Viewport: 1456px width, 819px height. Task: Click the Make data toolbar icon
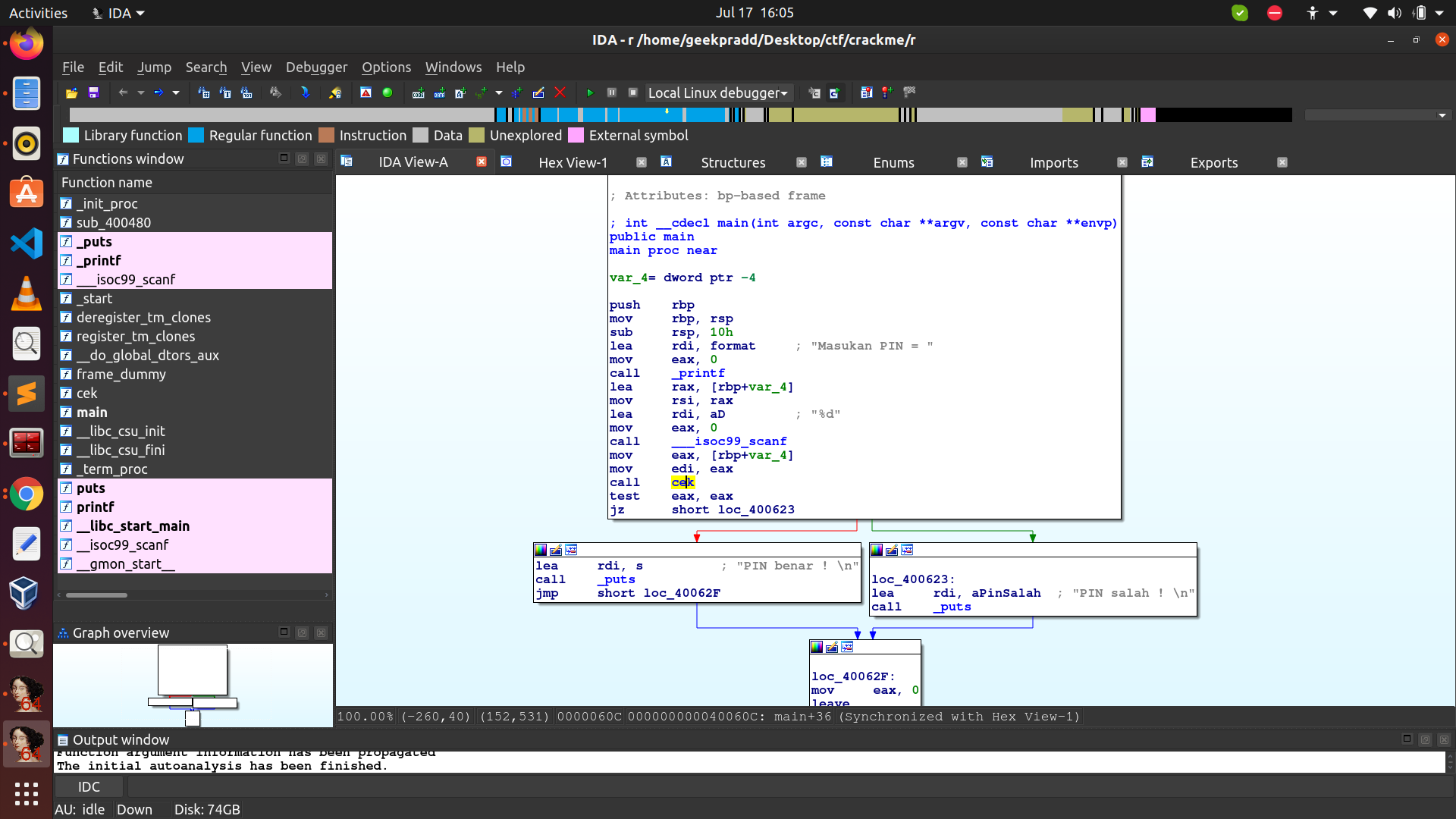coord(440,93)
